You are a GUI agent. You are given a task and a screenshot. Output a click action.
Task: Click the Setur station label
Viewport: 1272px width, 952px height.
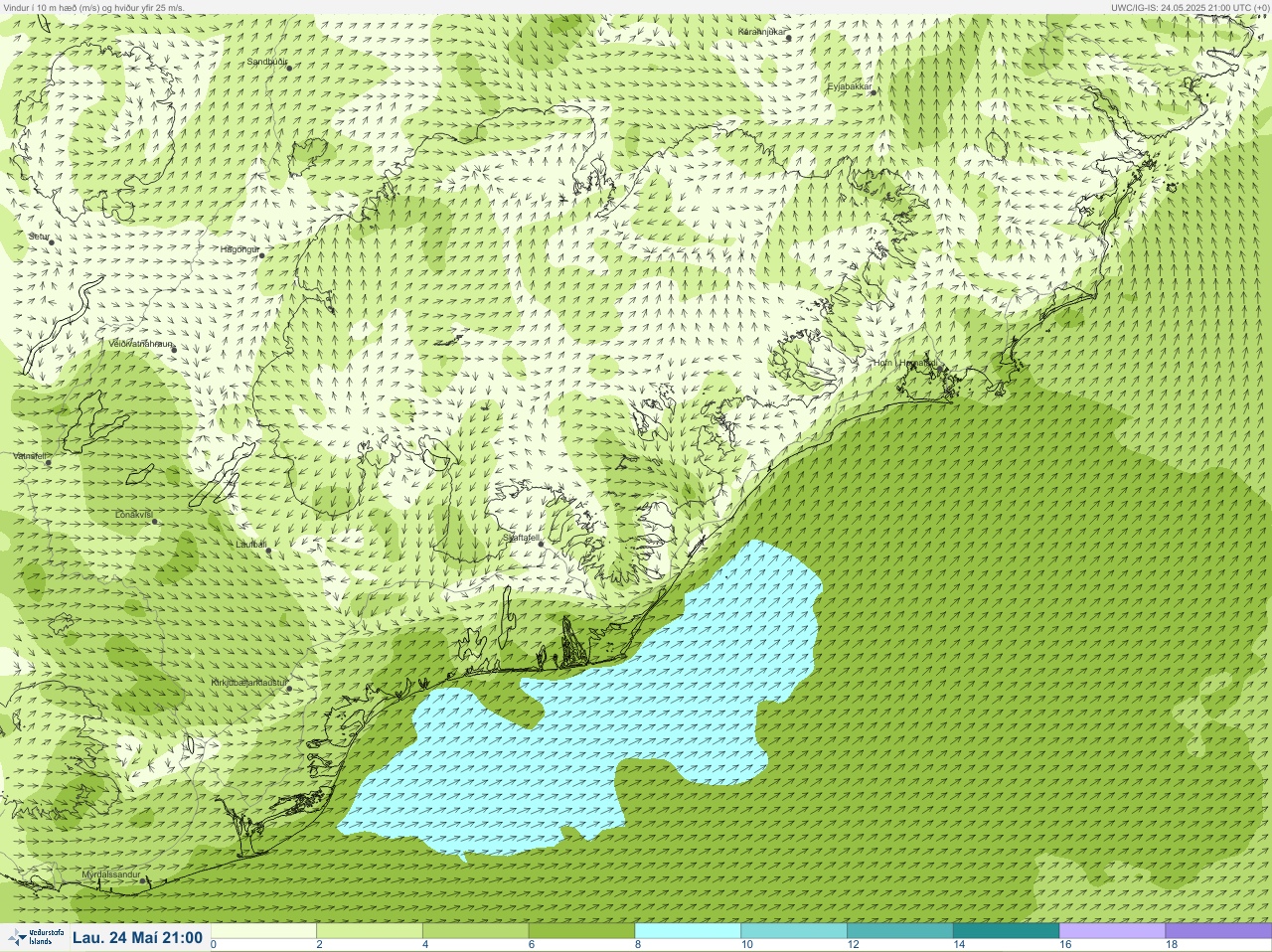click(x=39, y=237)
